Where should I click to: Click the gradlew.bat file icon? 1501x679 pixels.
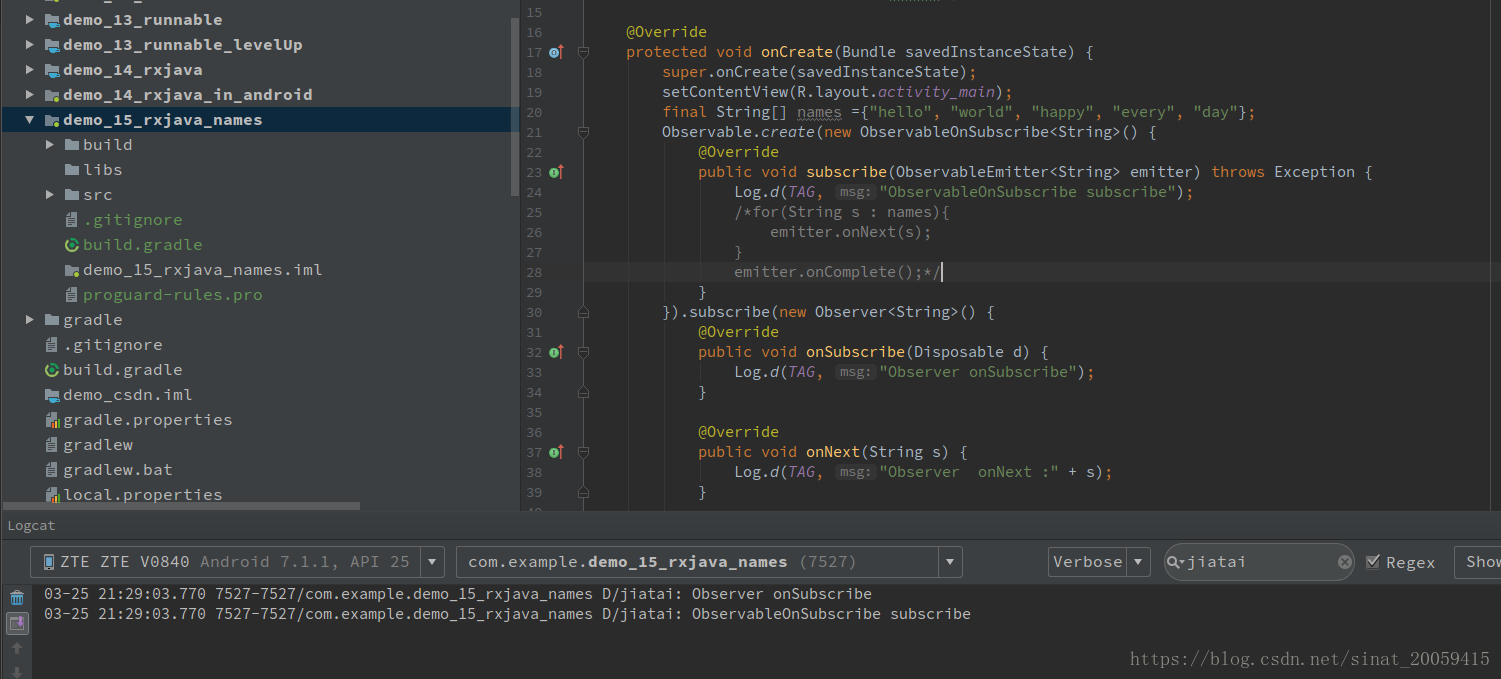tap(52, 470)
